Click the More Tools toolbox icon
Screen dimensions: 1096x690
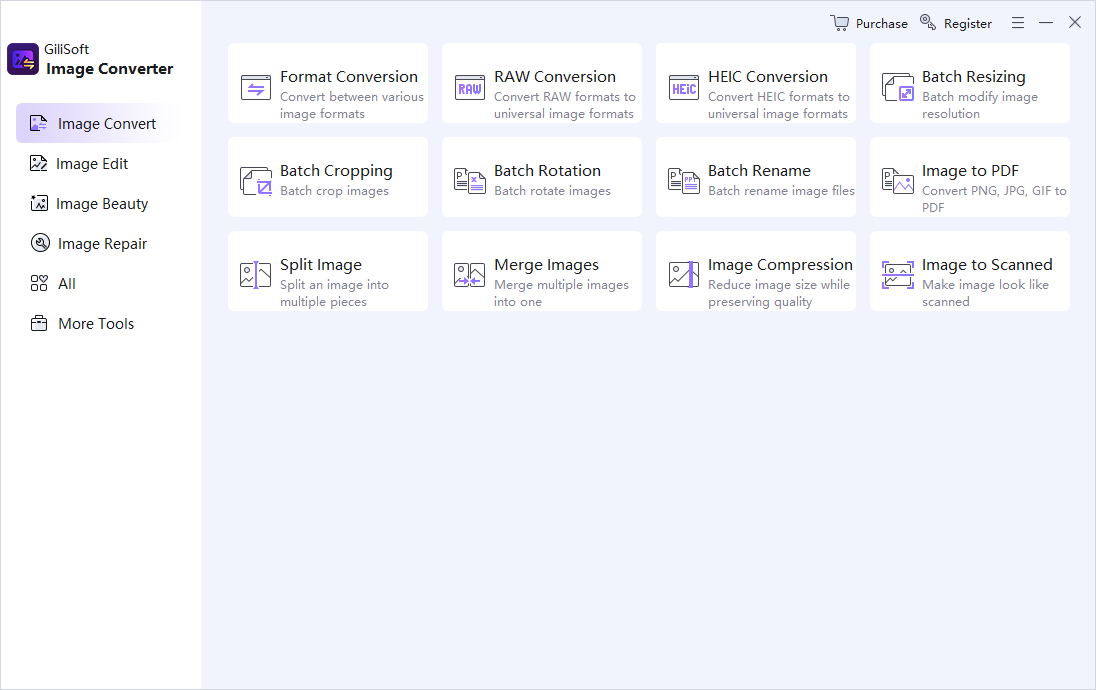coord(39,324)
